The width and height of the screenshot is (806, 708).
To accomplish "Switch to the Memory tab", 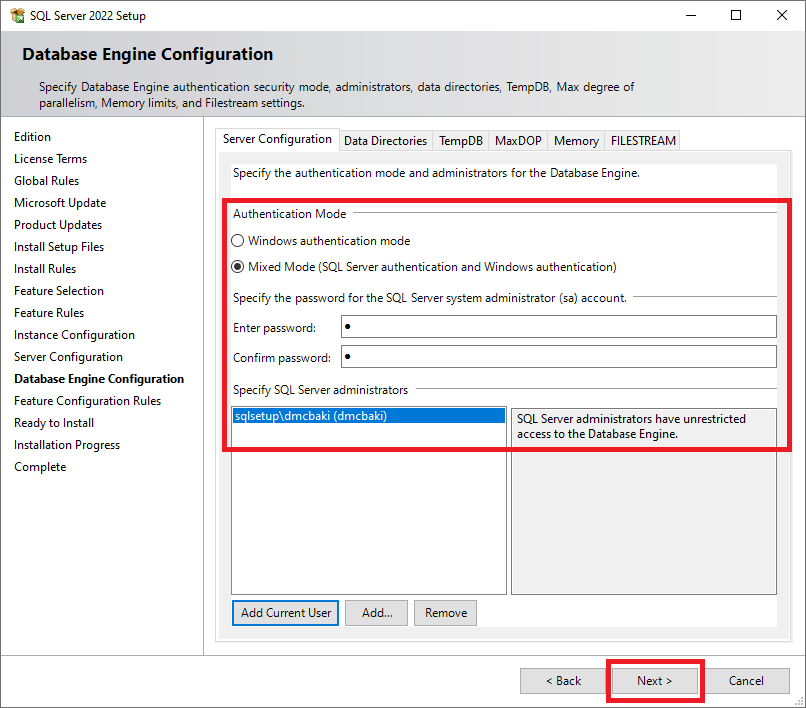I will pos(576,141).
